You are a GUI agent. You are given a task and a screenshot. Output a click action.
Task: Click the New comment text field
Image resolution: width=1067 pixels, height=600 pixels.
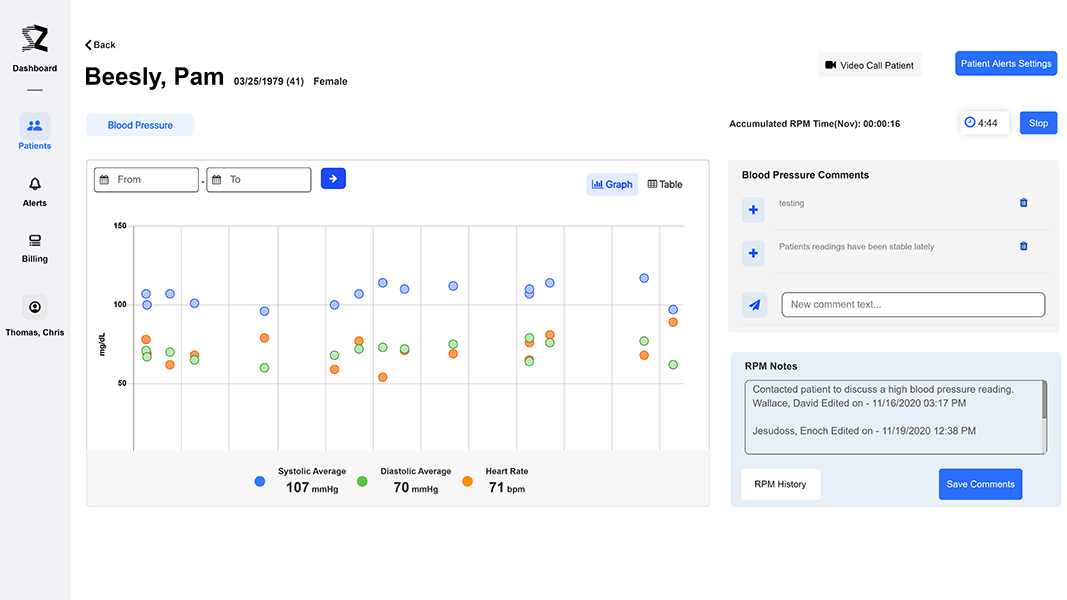click(x=912, y=305)
